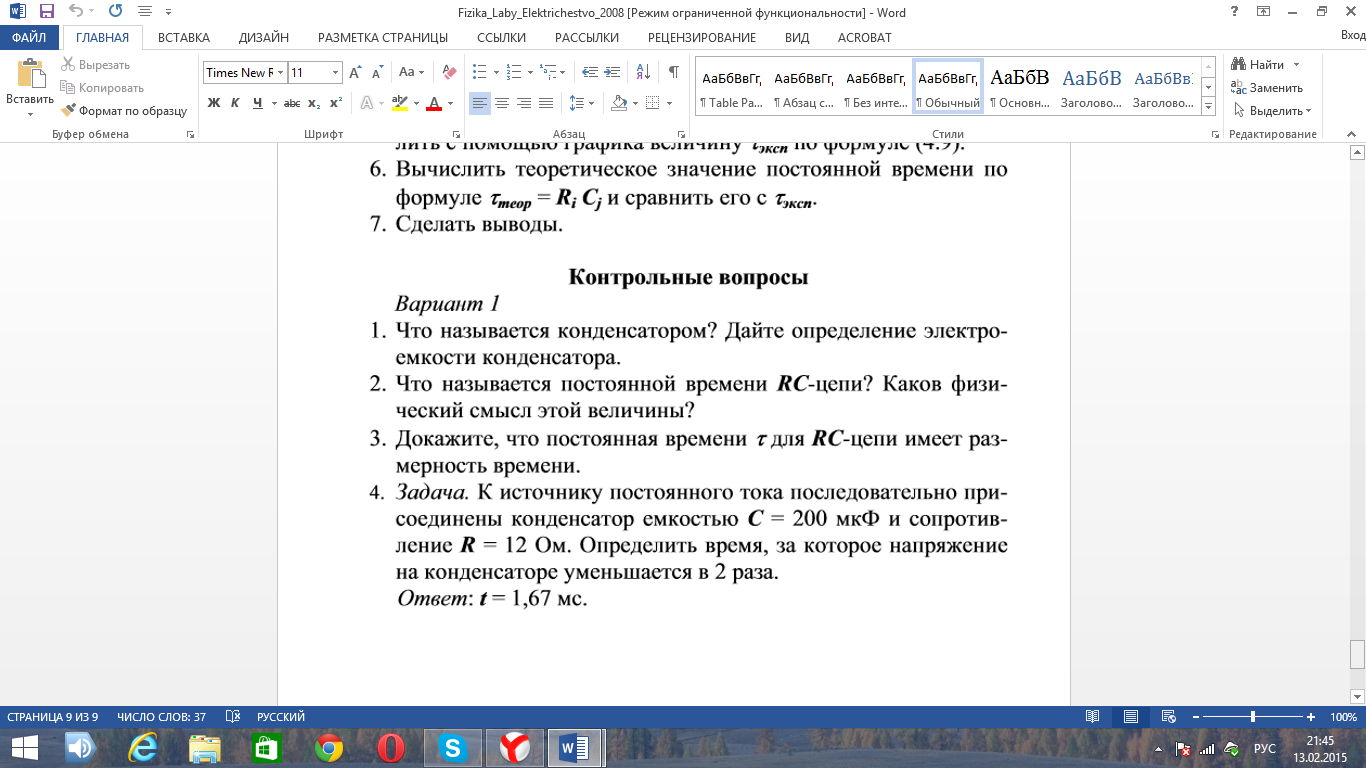Switch to the ДИЗАЙН tab

264,38
